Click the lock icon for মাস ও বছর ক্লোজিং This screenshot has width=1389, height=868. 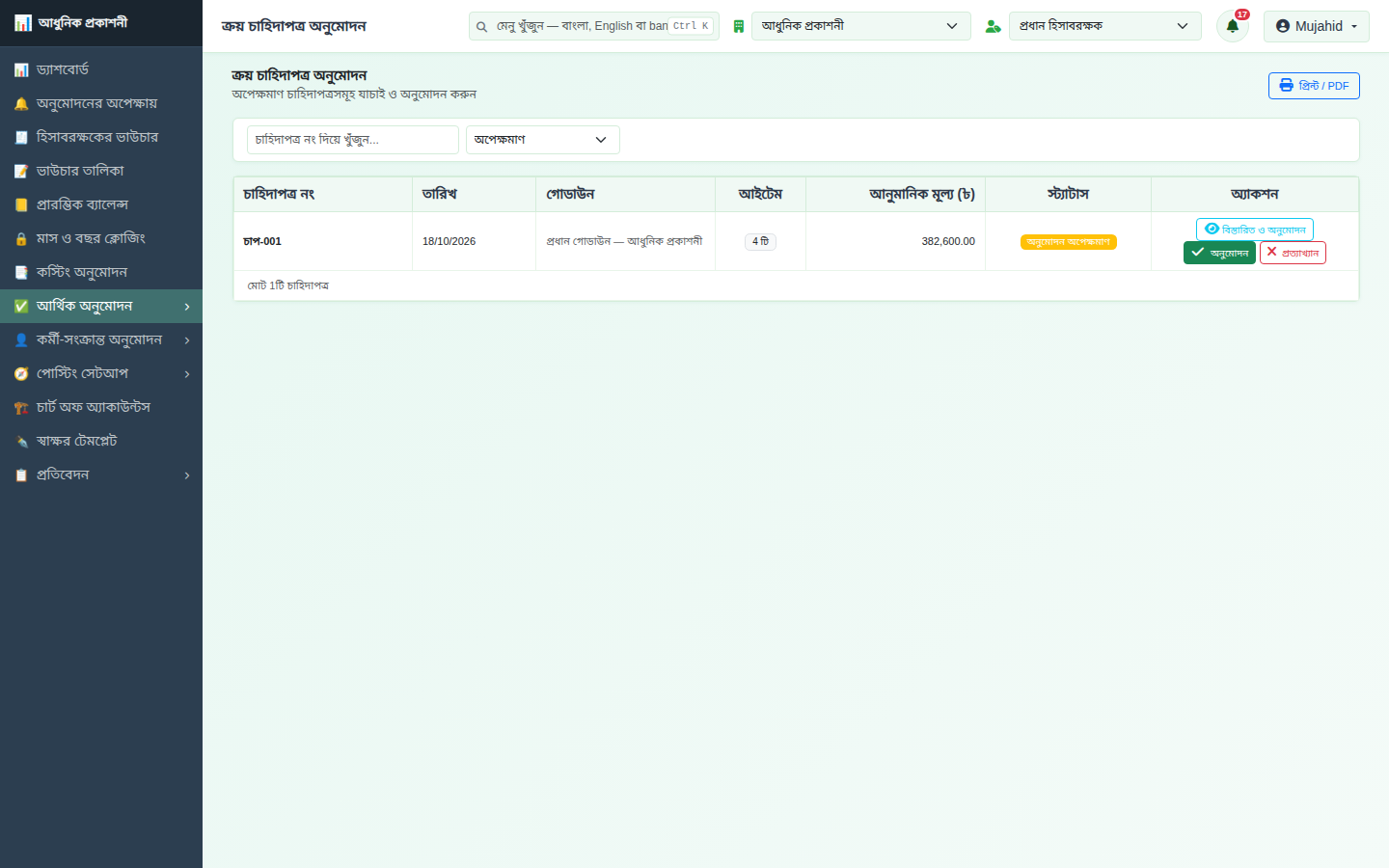(x=21, y=238)
